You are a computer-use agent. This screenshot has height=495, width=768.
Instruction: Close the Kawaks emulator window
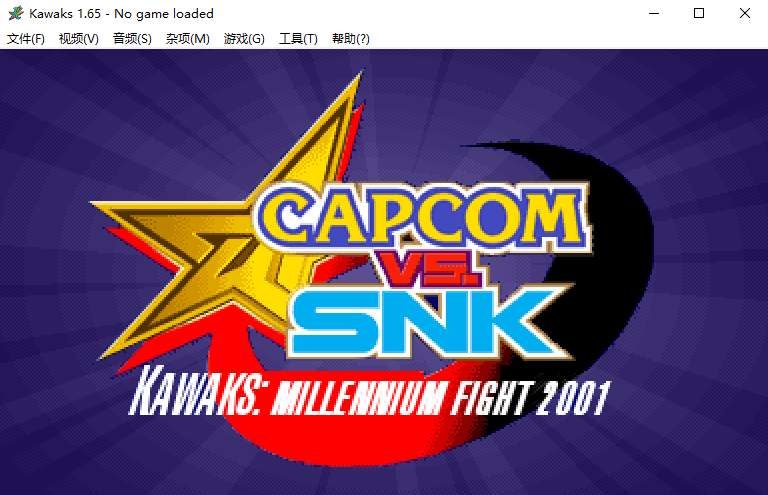[x=744, y=13]
